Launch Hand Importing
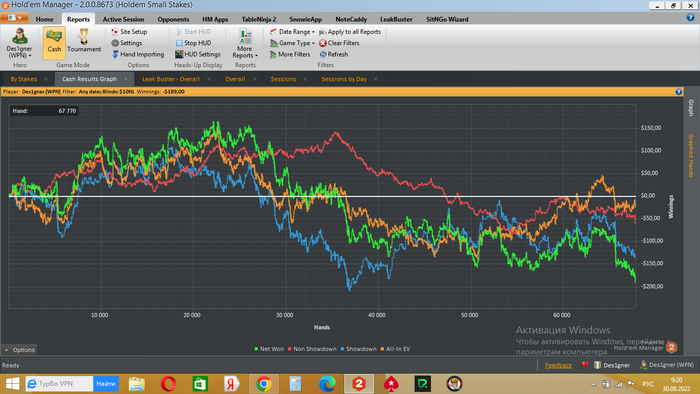The width and height of the screenshot is (700, 394). coord(138,54)
